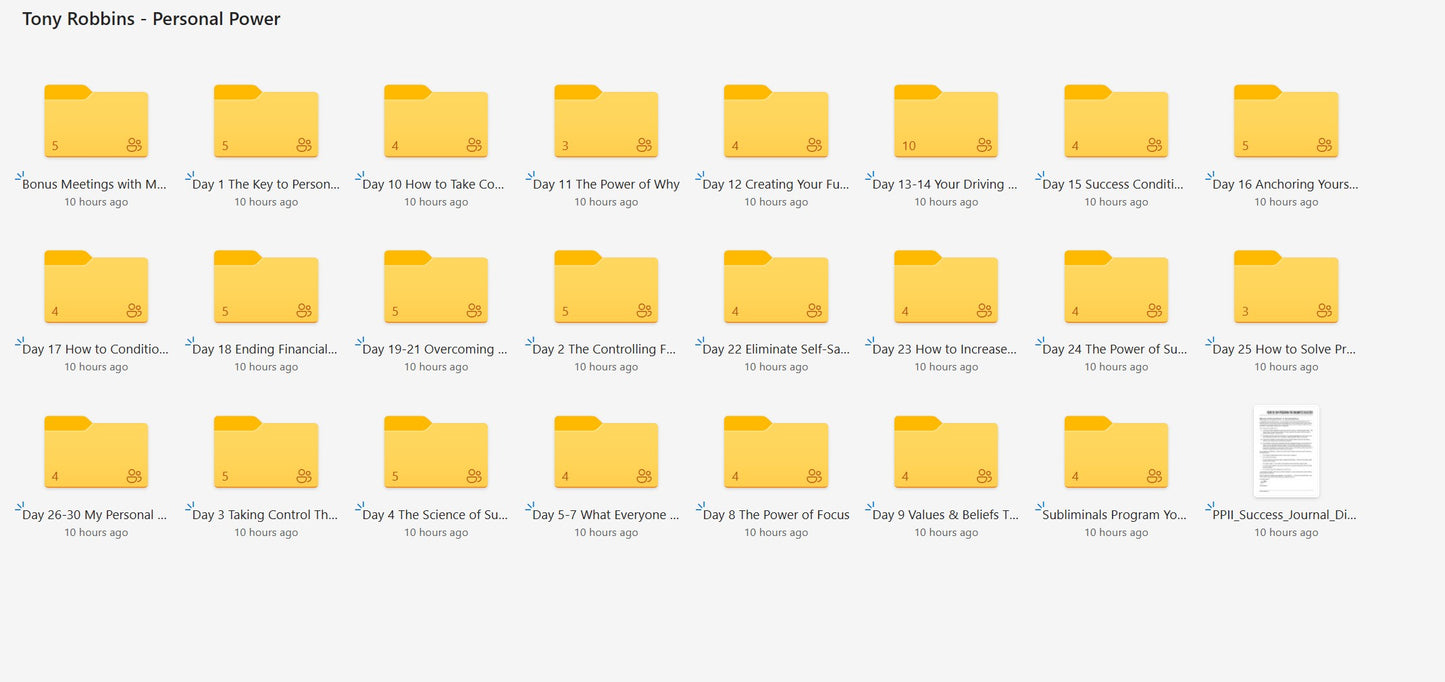This screenshot has width=1445, height=682.
Task: Click the shared-people badge on Subliminals folder
Action: coord(1154,476)
